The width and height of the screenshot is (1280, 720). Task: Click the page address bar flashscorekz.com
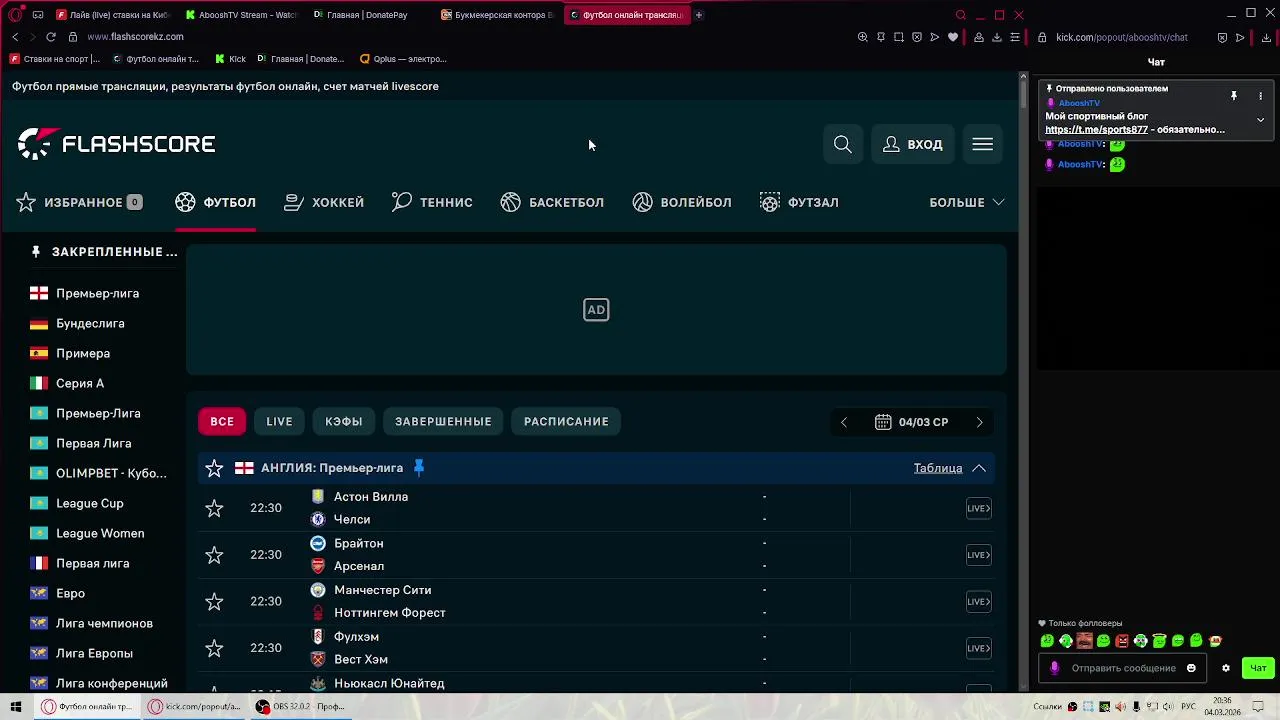[x=134, y=37]
